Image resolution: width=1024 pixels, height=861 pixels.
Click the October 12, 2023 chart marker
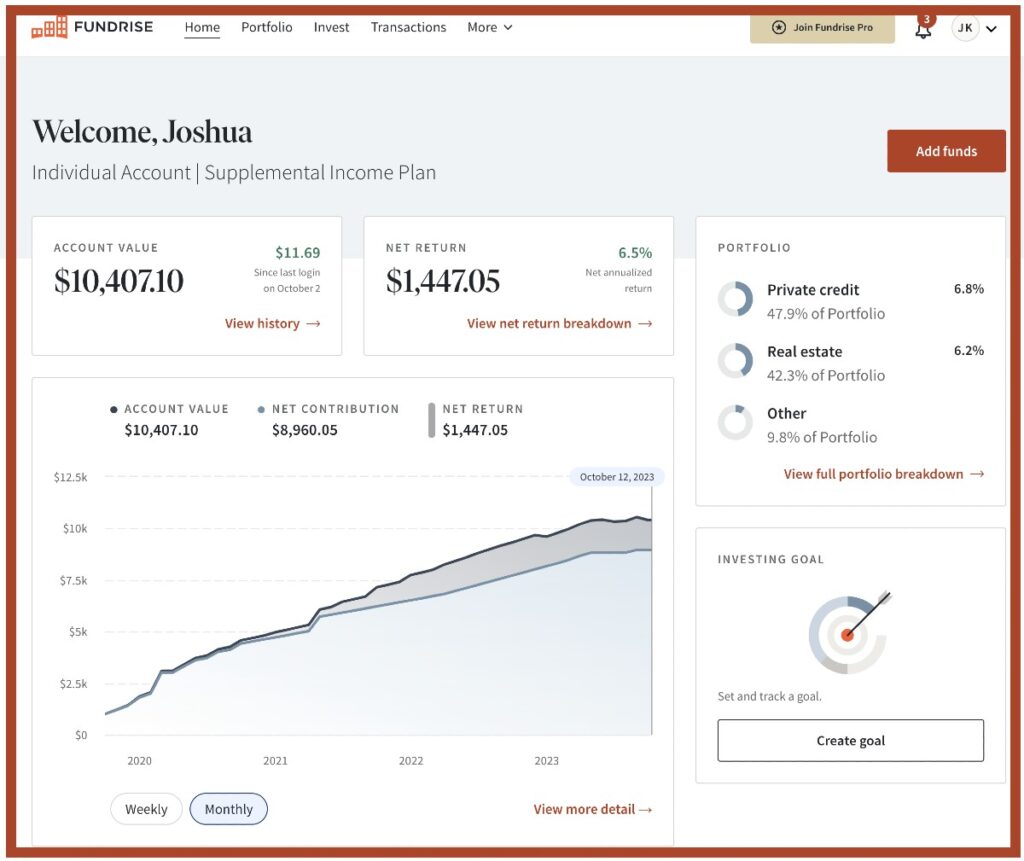(616, 477)
